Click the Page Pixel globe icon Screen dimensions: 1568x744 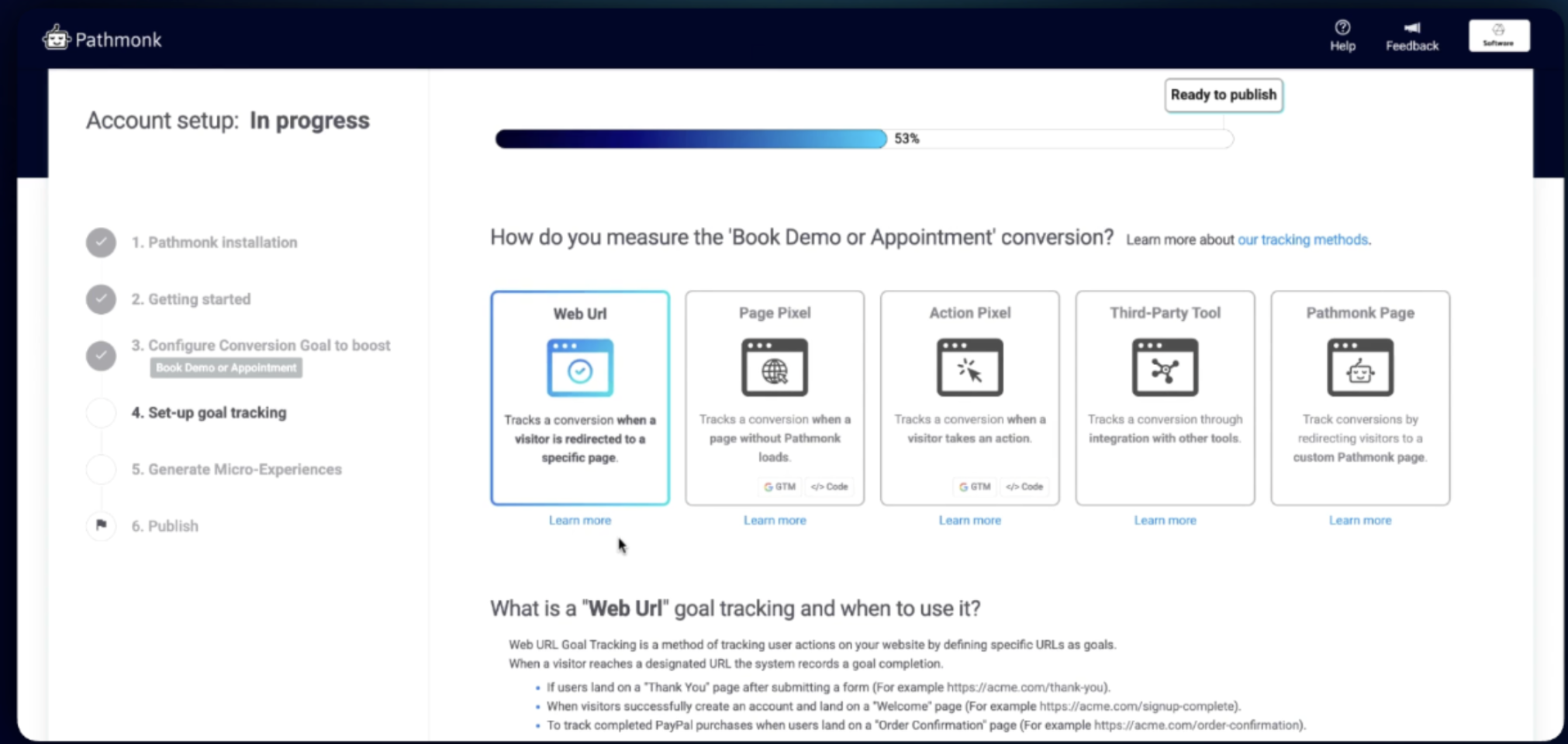click(775, 367)
